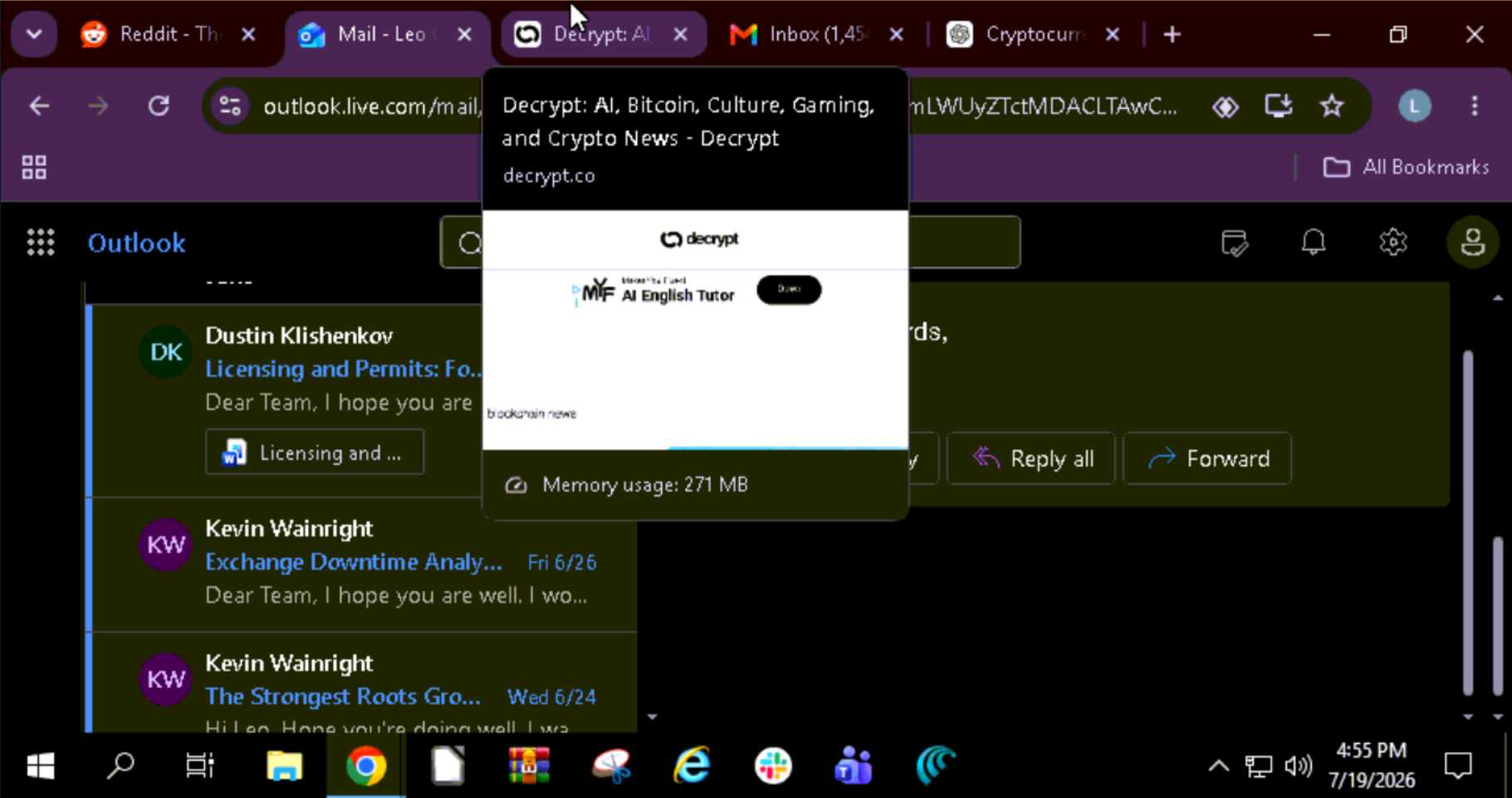Open the apps grid in bookmarks bar
This screenshot has height=798, width=1512.
pos(34,168)
